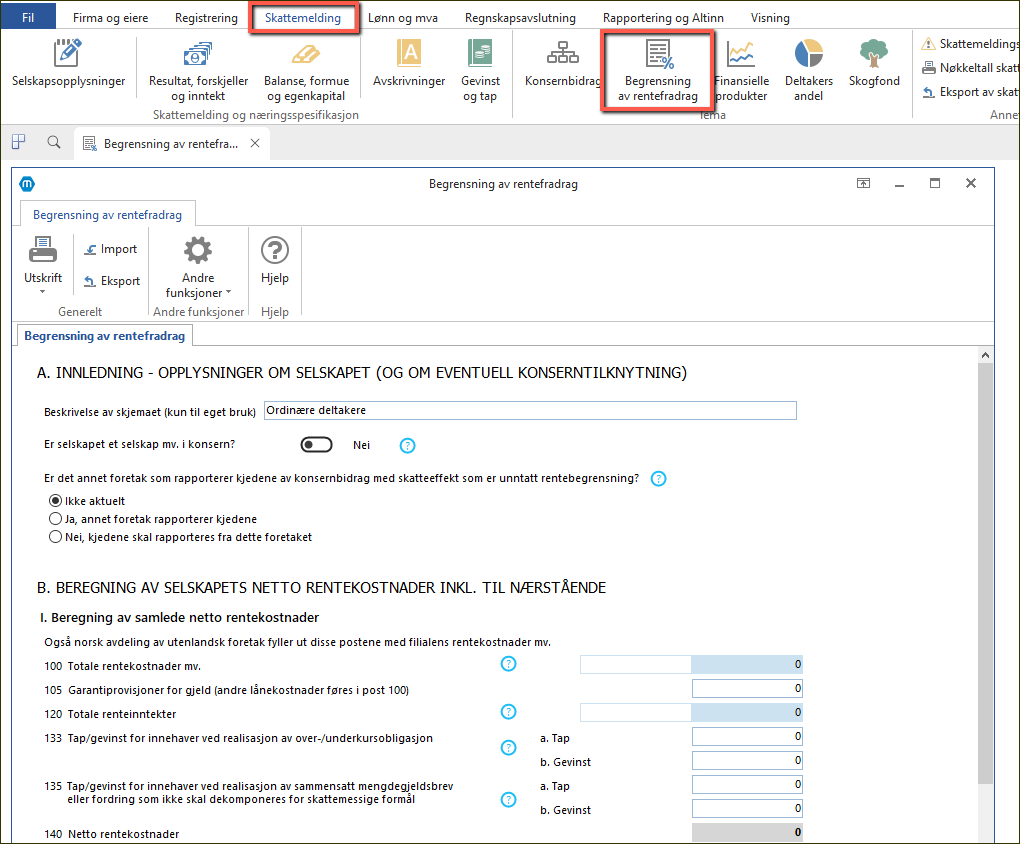Open help for post 133
The image size is (1020, 844).
click(x=509, y=748)
